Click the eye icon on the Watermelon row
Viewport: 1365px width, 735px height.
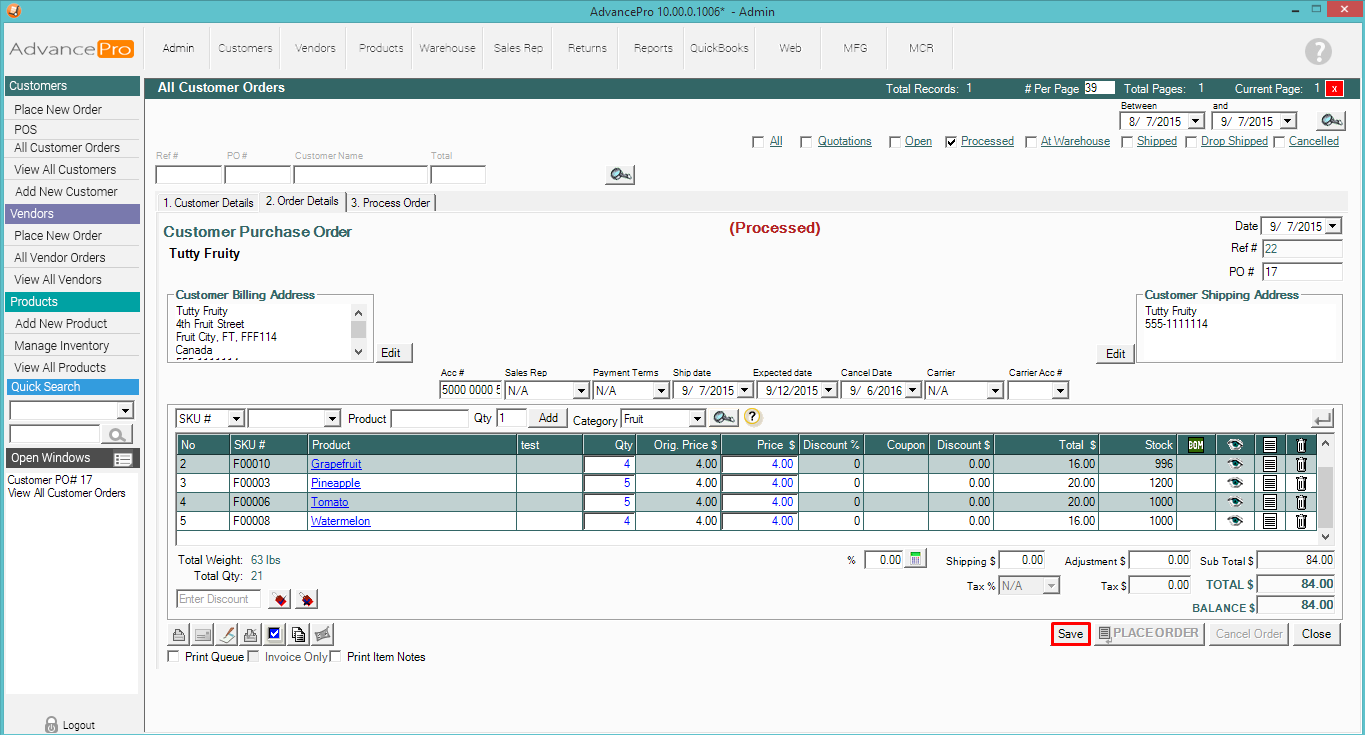(x=1235, y=521)
